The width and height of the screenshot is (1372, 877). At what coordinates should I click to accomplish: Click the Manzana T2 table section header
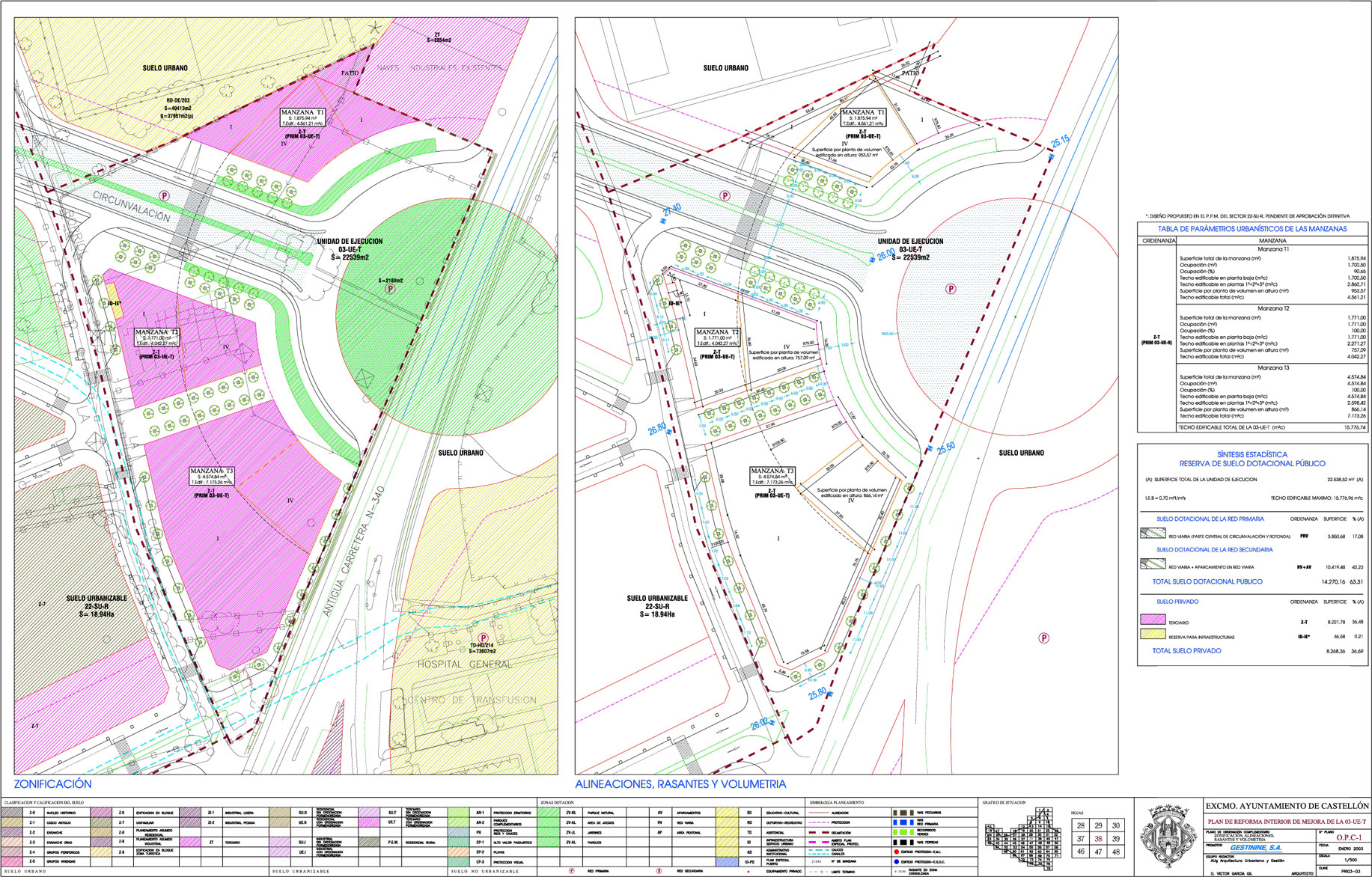[x=1273, y=308]
